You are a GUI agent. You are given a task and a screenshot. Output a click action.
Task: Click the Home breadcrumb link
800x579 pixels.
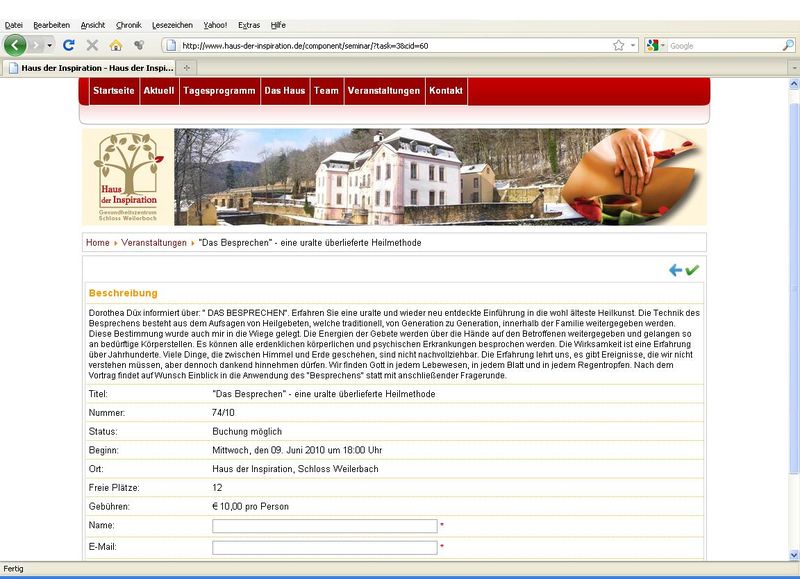tap(98, 243)
